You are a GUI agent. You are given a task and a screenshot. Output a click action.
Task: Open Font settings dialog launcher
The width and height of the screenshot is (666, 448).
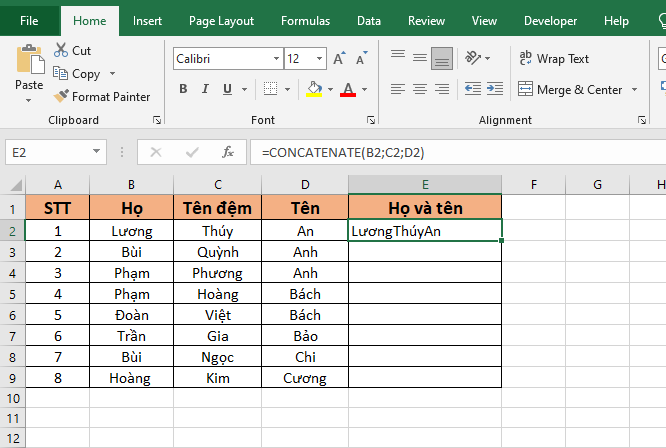(x=371, y=120)
